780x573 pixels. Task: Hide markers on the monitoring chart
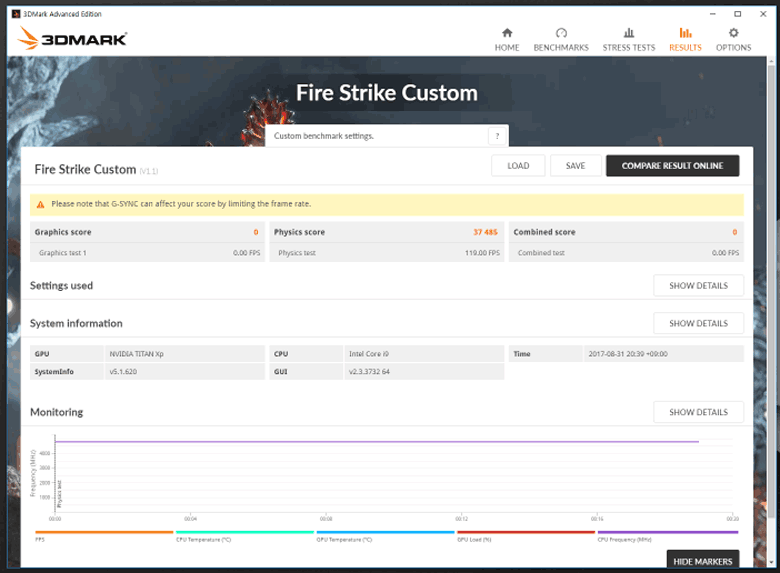[x=704, y=561]
